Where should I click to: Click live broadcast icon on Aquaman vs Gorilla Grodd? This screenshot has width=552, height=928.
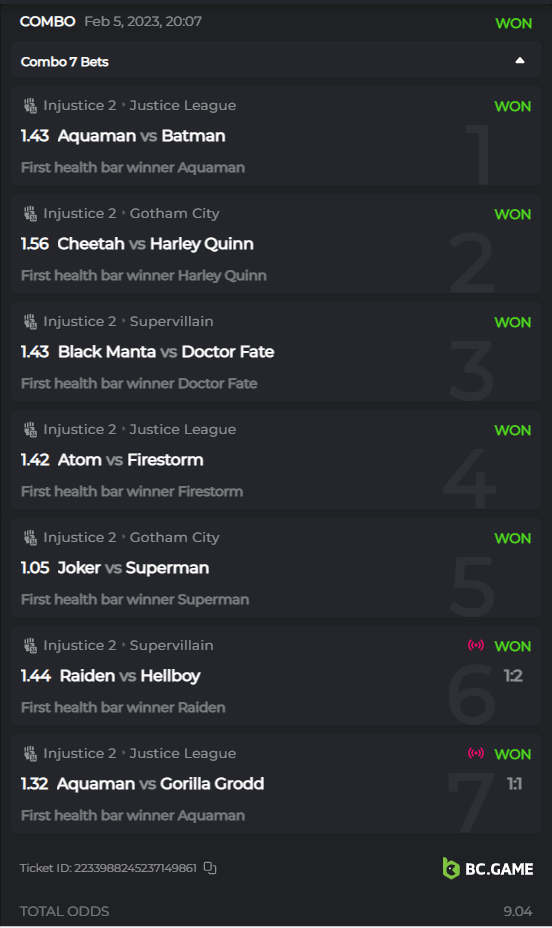click(476, 753)
